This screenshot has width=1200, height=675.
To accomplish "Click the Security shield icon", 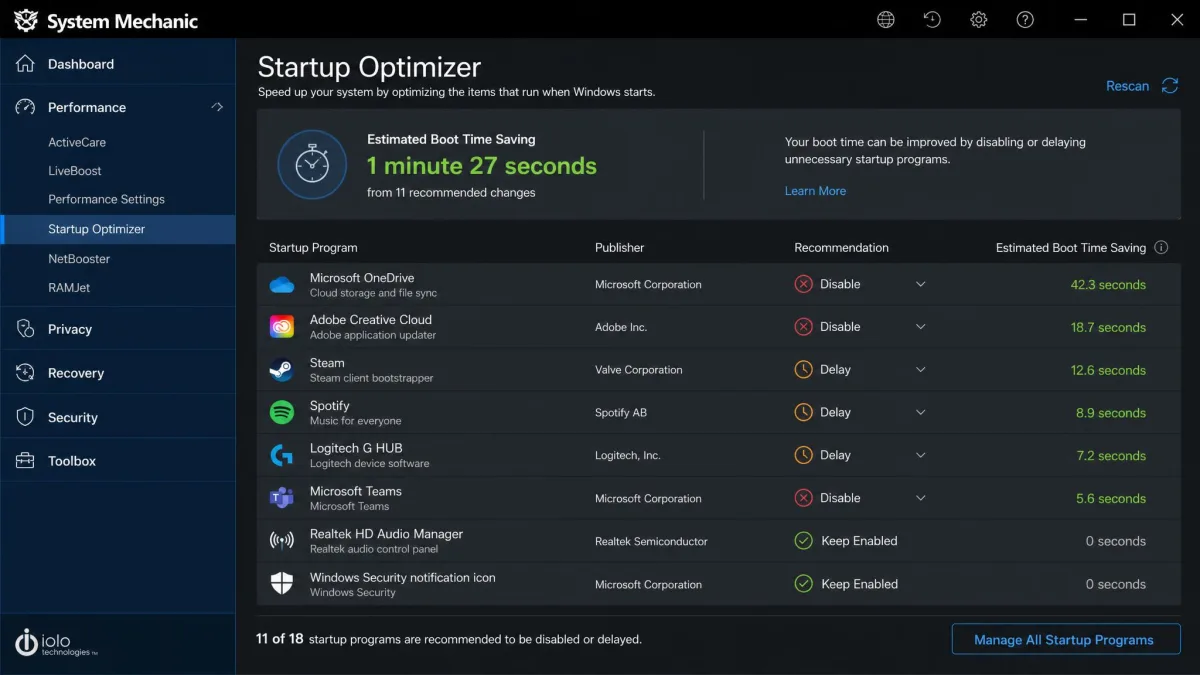I will click(25, 417).
